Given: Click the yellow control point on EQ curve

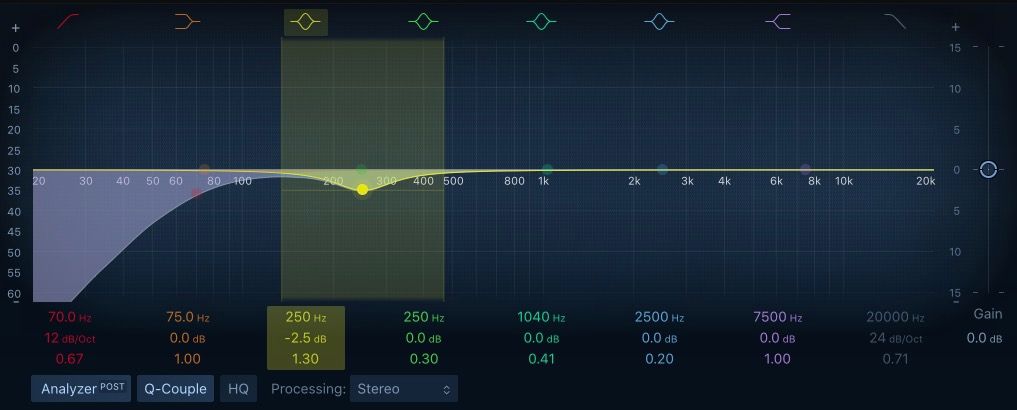Looking at the screenshot, I should 362,189.
